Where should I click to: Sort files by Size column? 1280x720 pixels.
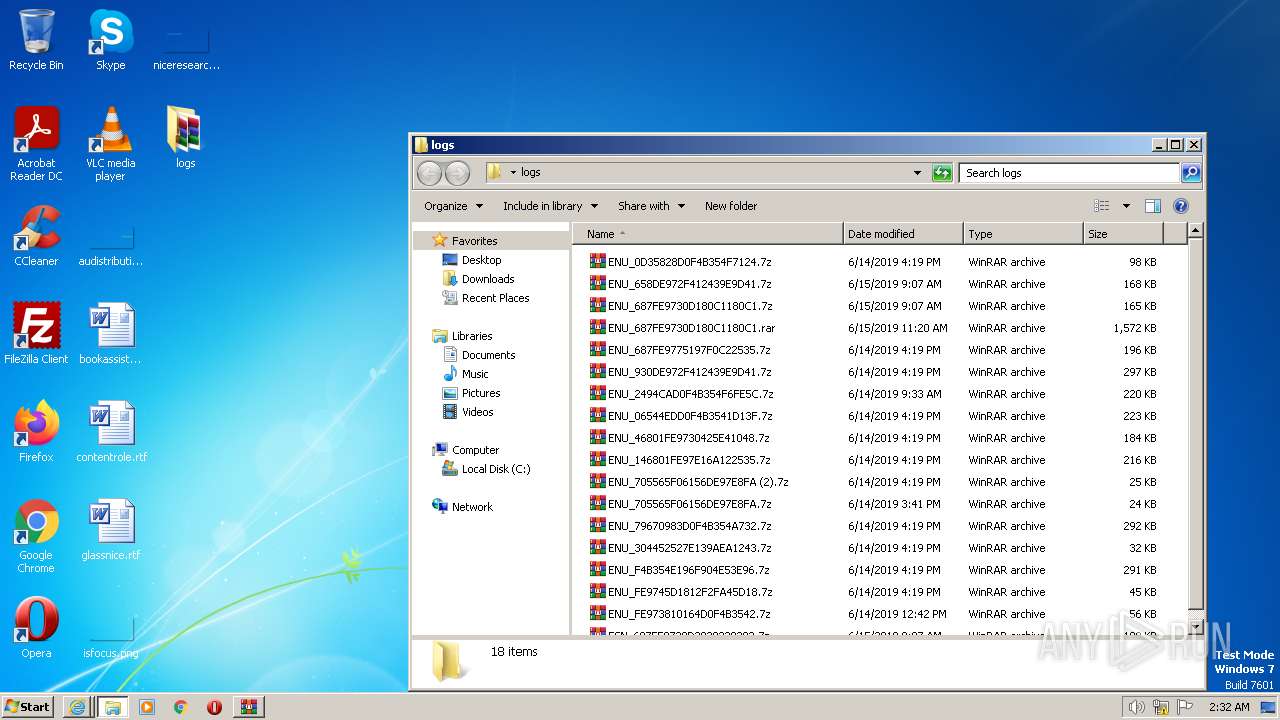pos(1124,234)
